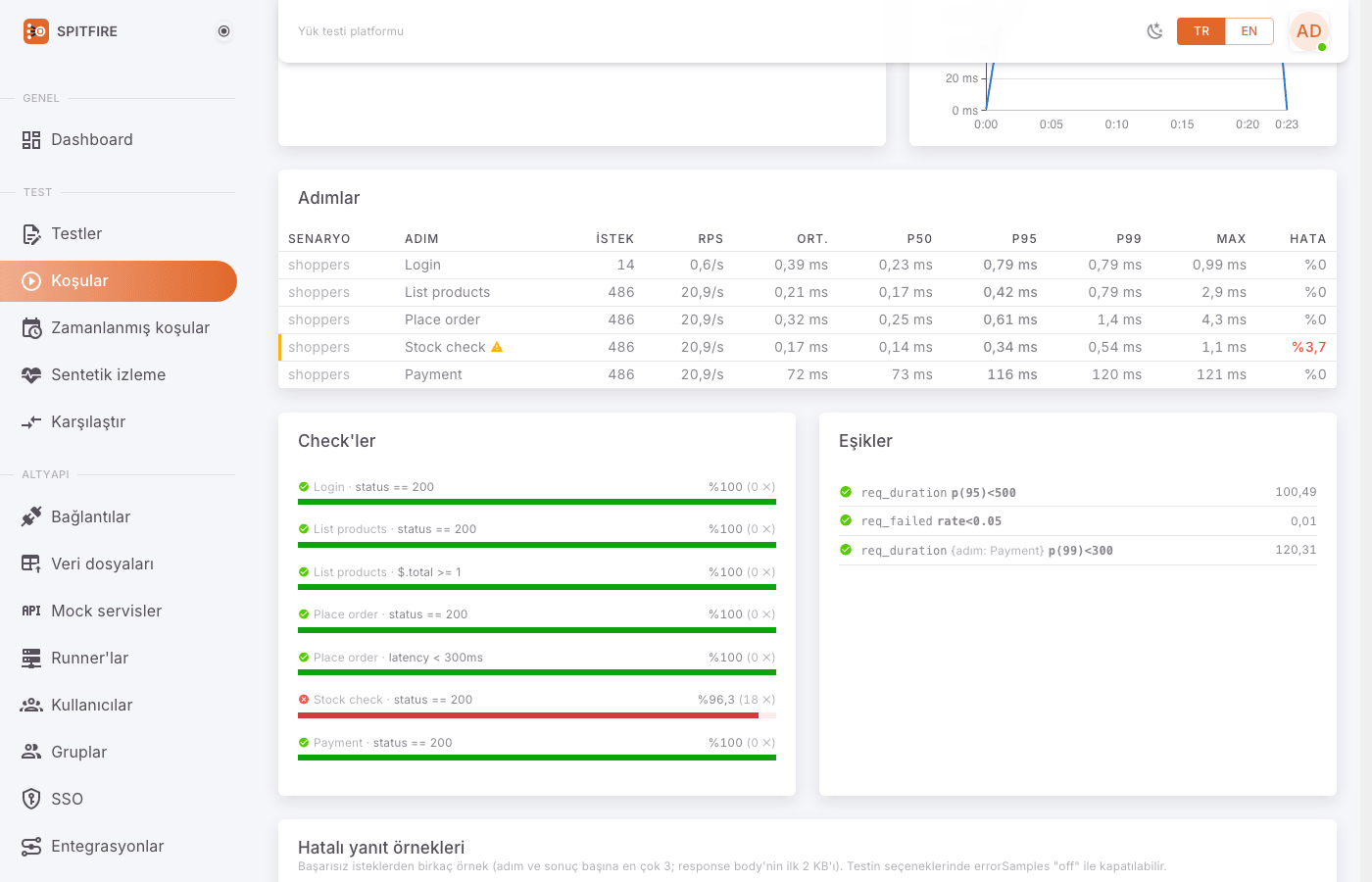
Task: Click the Dashboard grid icon
Action: pyautogui.click(x=31, y=140)
